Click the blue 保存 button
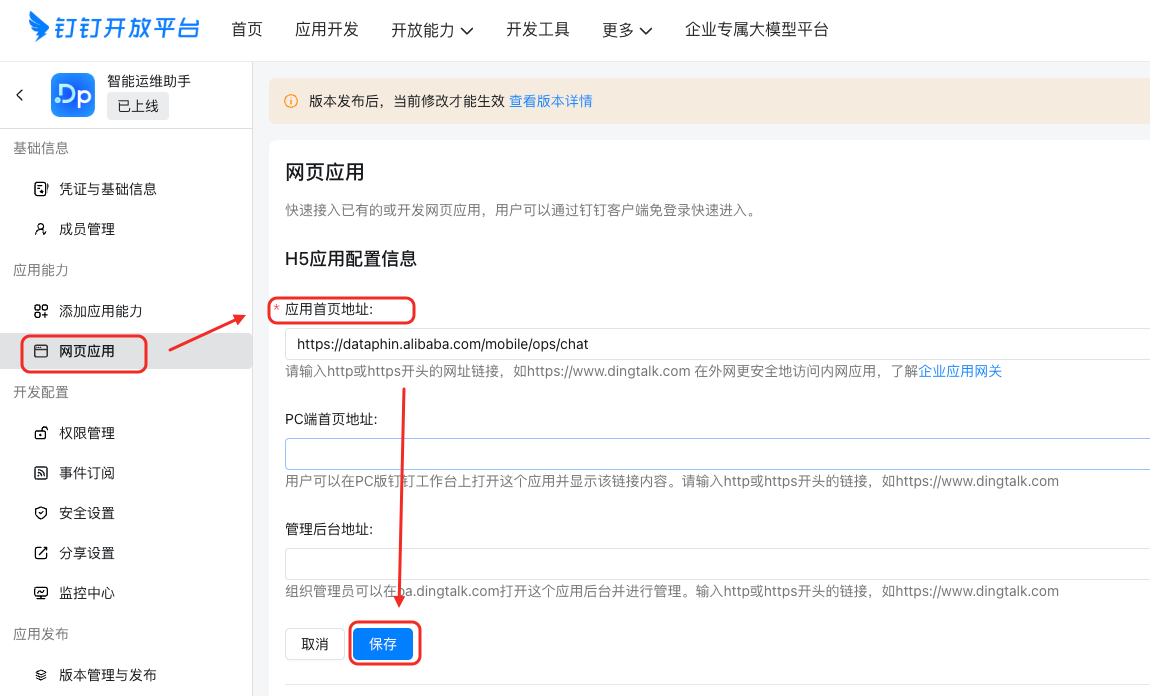The image size is (1150, 696). [383, 644]
